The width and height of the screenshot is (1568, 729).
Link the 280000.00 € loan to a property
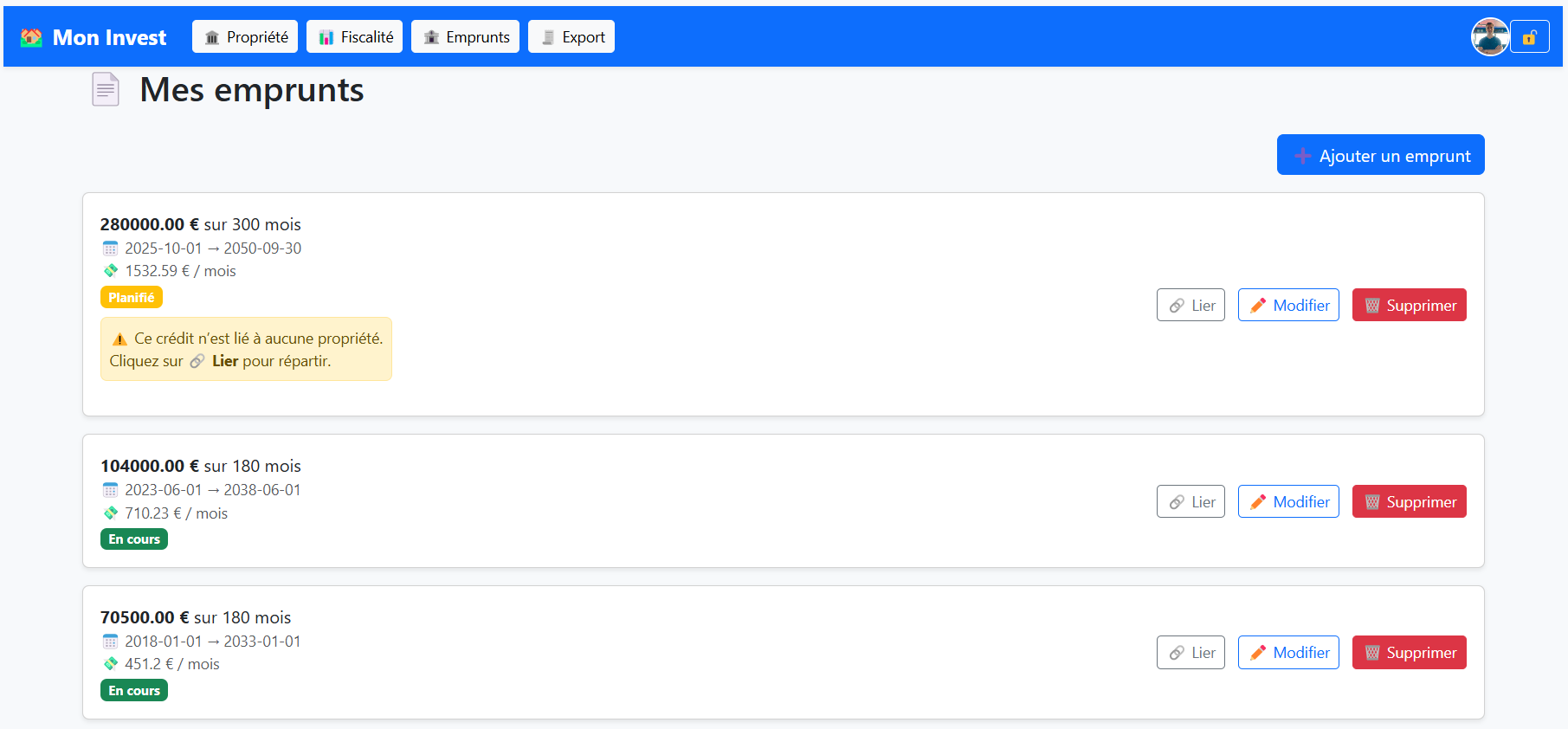(1191, 306)
